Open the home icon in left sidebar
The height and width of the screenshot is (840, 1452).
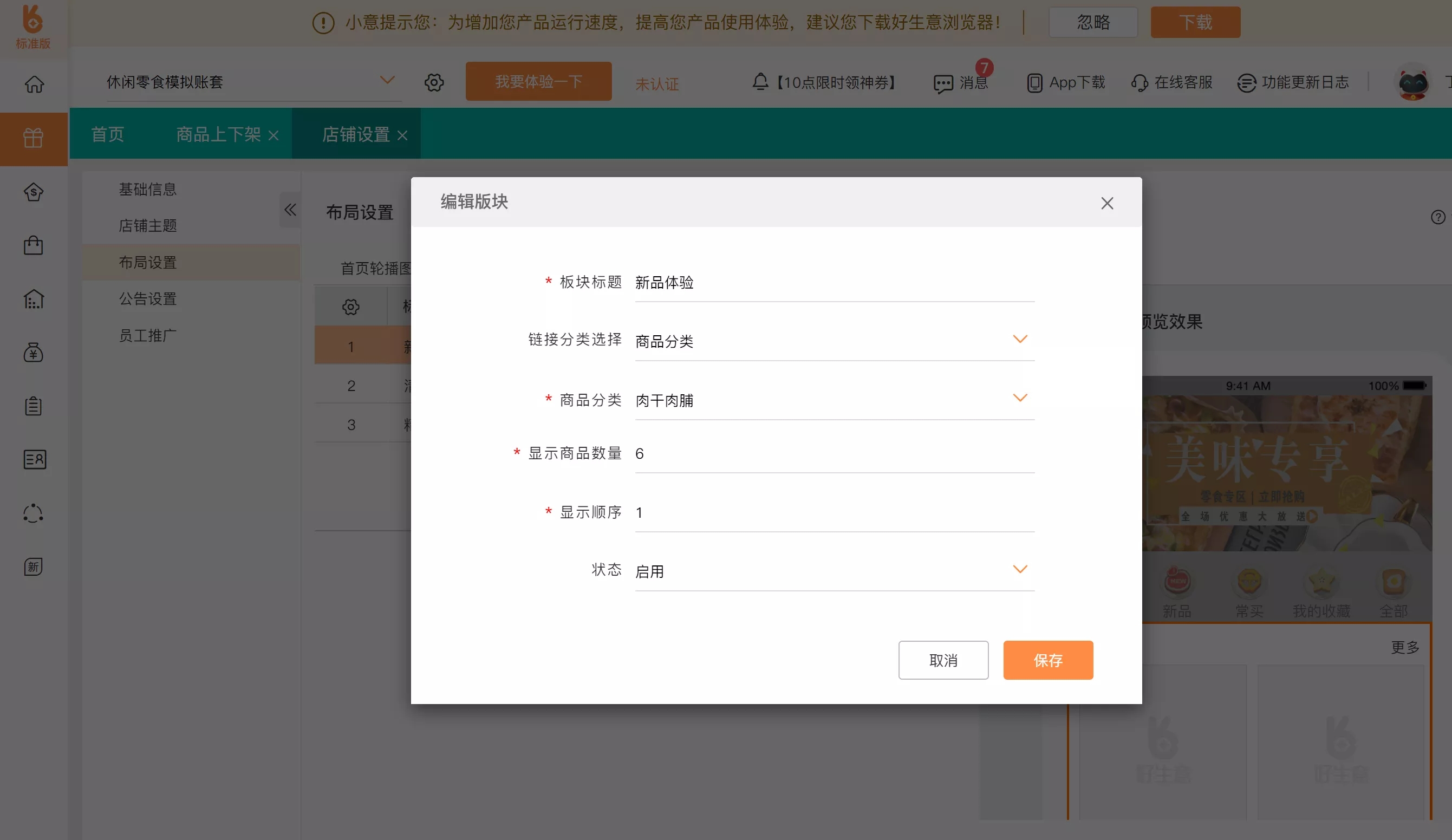(x=34, y=84)
